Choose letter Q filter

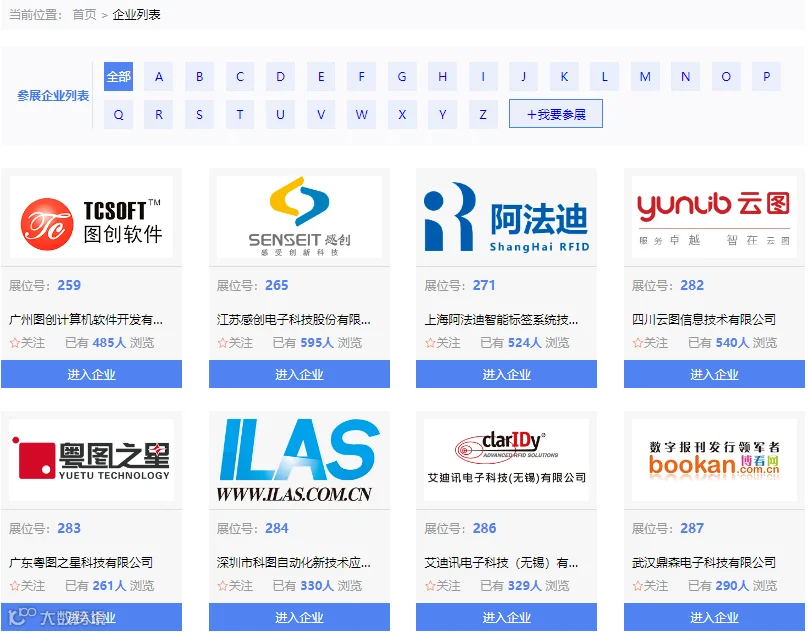118,114
